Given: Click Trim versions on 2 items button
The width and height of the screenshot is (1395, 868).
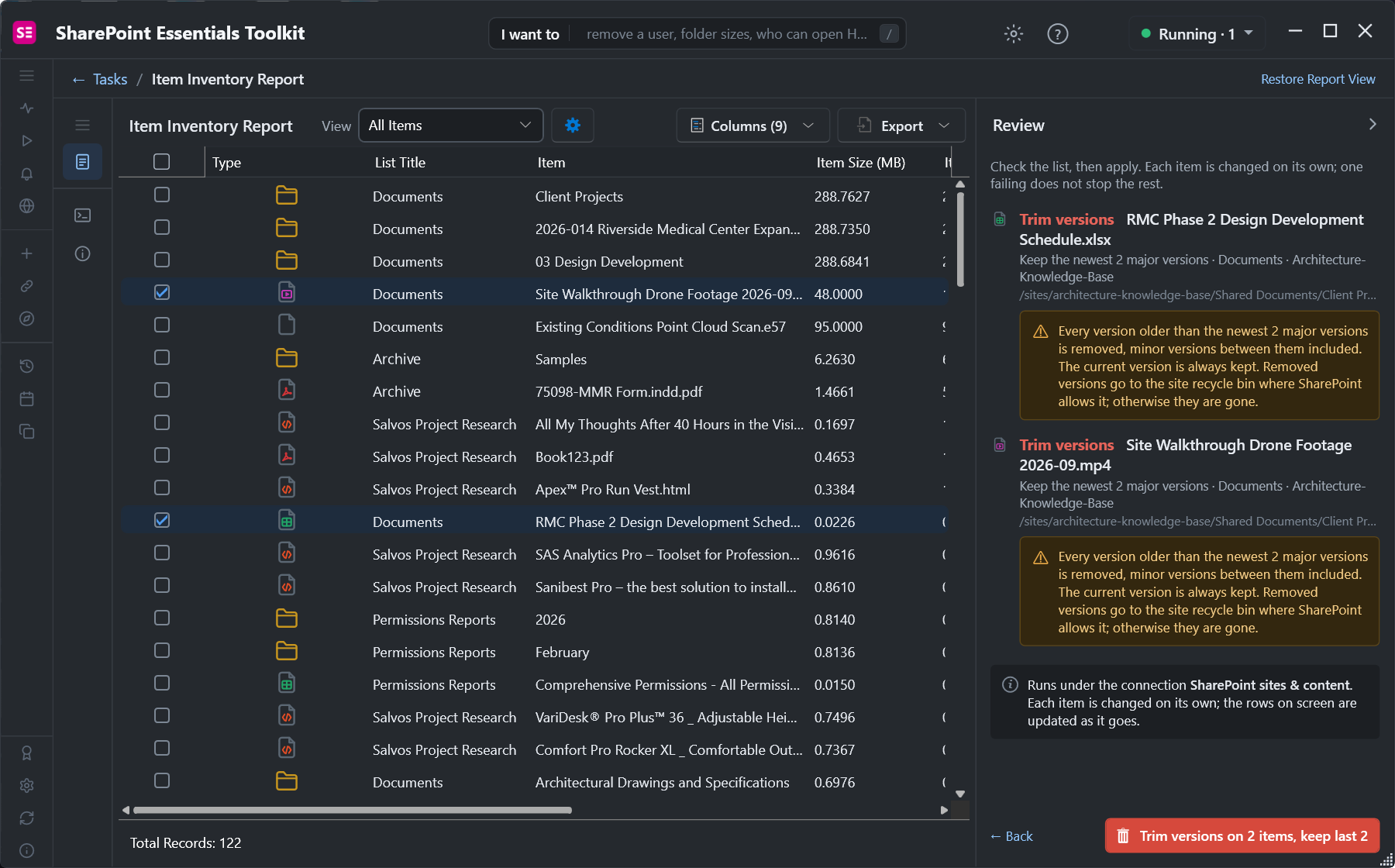Looking at the screenshot, I should coord(1242,835).
